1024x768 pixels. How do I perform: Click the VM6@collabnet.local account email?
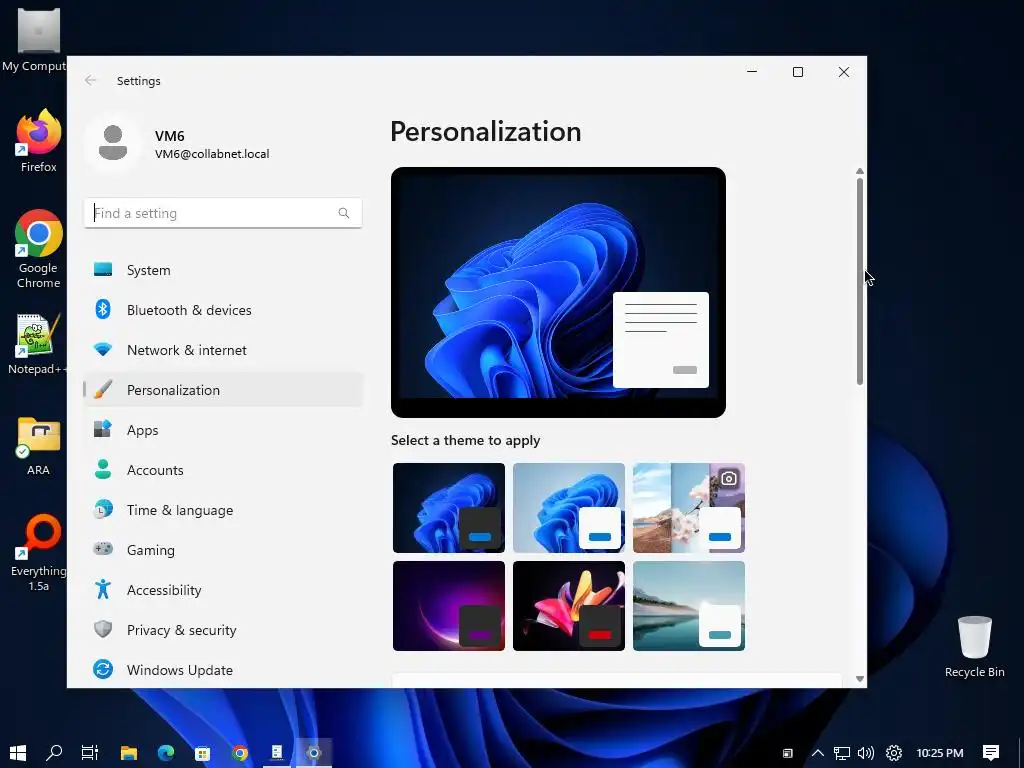212,154
